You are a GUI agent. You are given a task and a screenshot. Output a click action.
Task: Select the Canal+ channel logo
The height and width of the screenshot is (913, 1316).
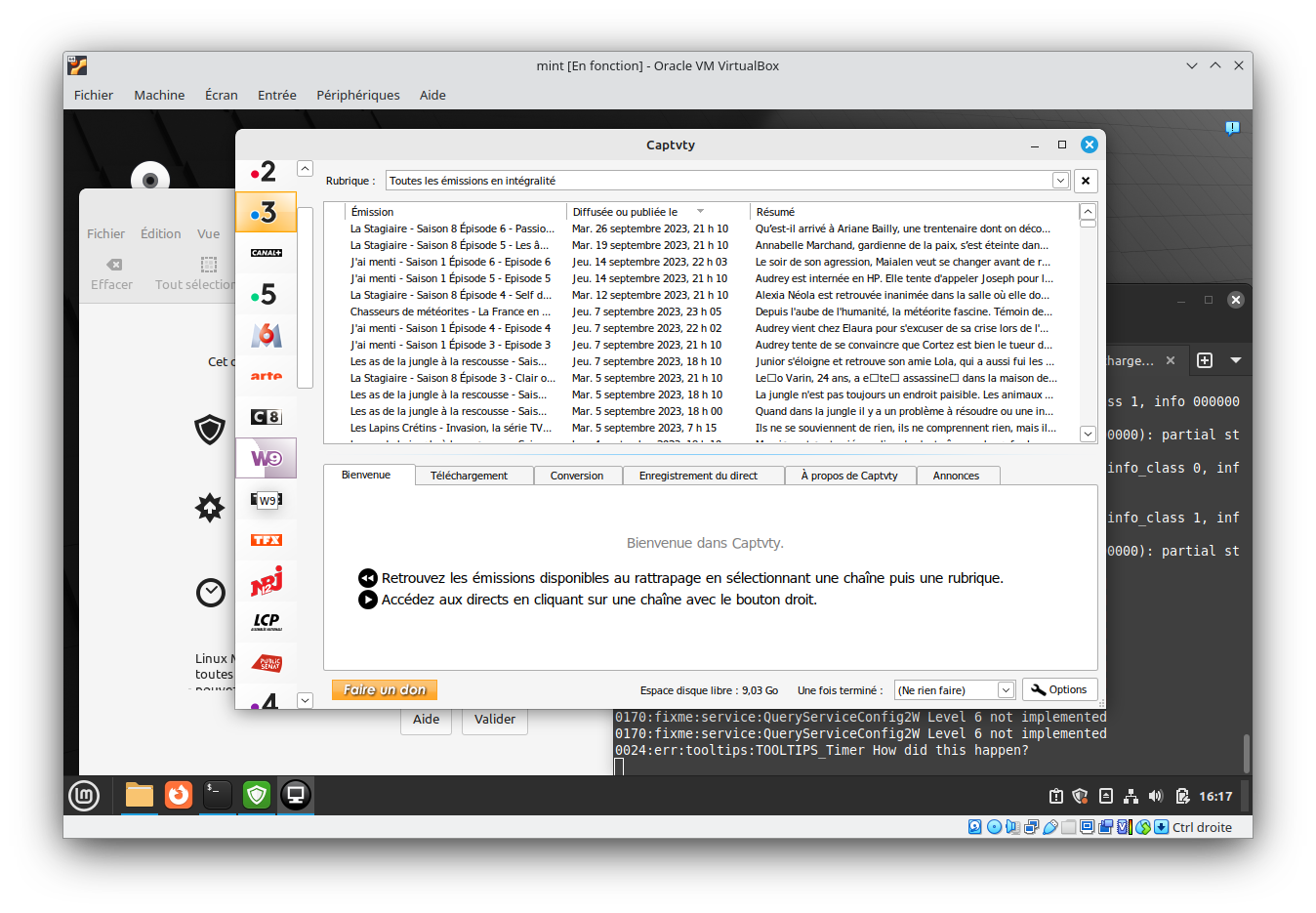point(266,253)
